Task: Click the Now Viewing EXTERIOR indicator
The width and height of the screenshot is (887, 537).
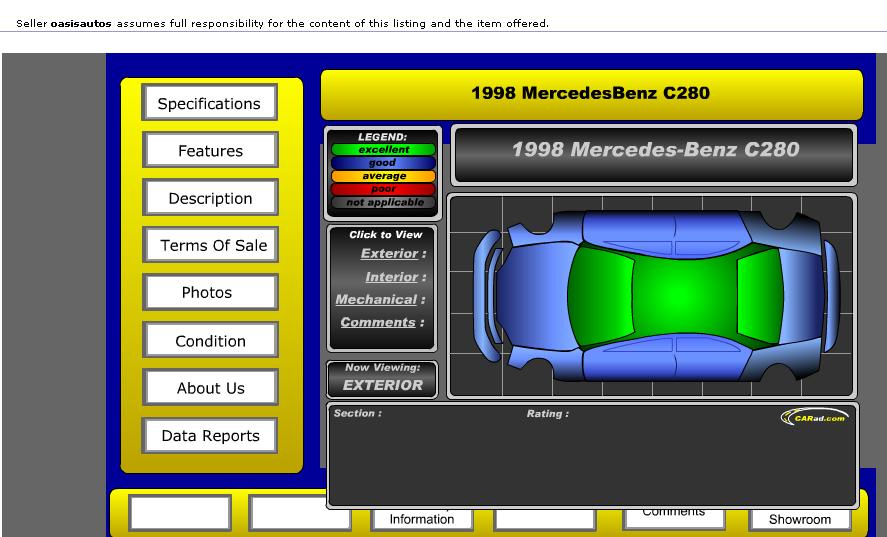Action: click(x=382, y=379)
